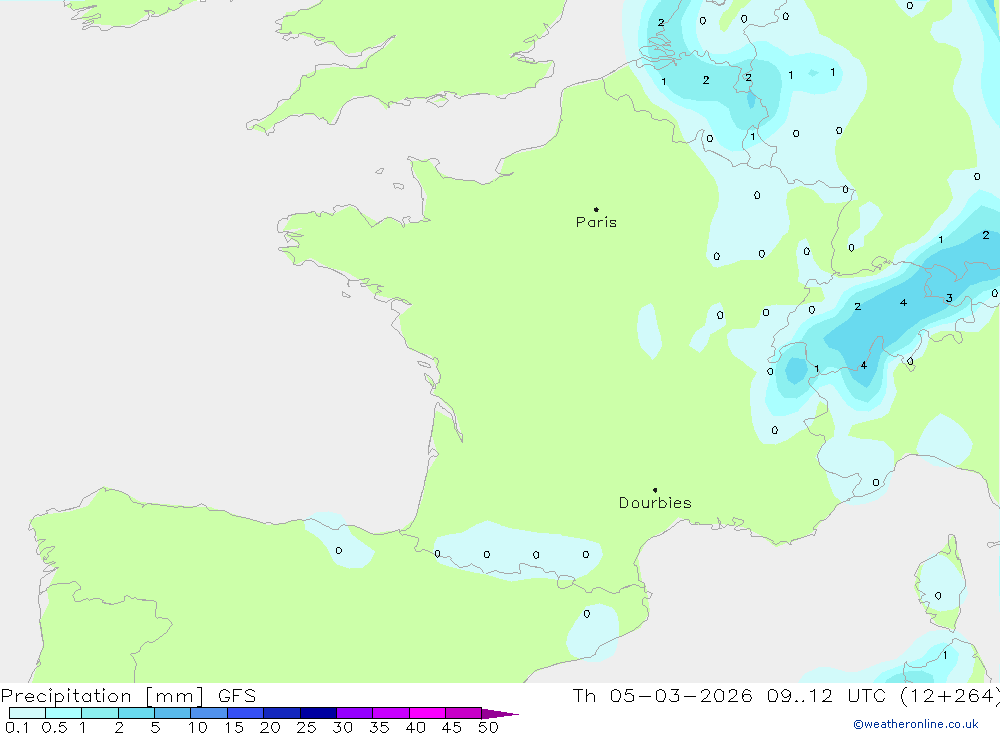This screenshot has width=1000, height=733.
Task: Pick the 30–35 mm purple legend swatch
Action: (355, 713)
